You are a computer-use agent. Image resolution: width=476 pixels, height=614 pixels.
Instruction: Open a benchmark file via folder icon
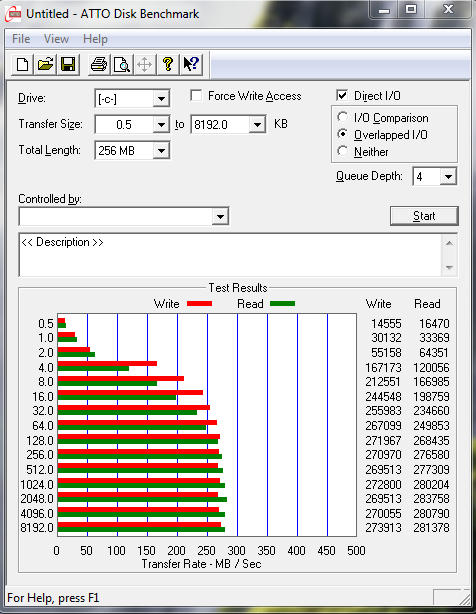(45, 64)
